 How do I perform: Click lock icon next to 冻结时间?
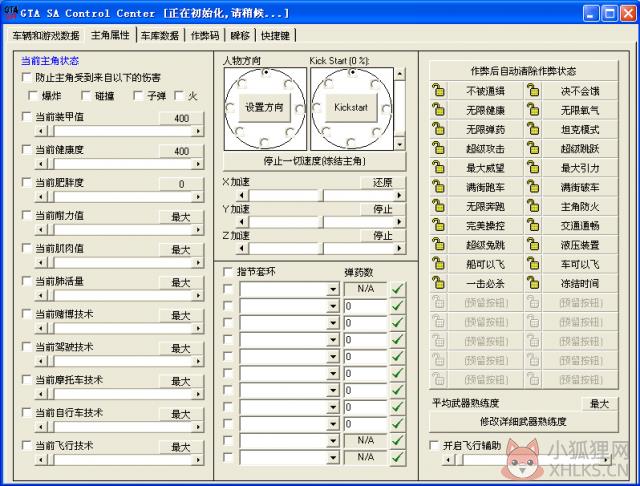click(x=533, y=283)
